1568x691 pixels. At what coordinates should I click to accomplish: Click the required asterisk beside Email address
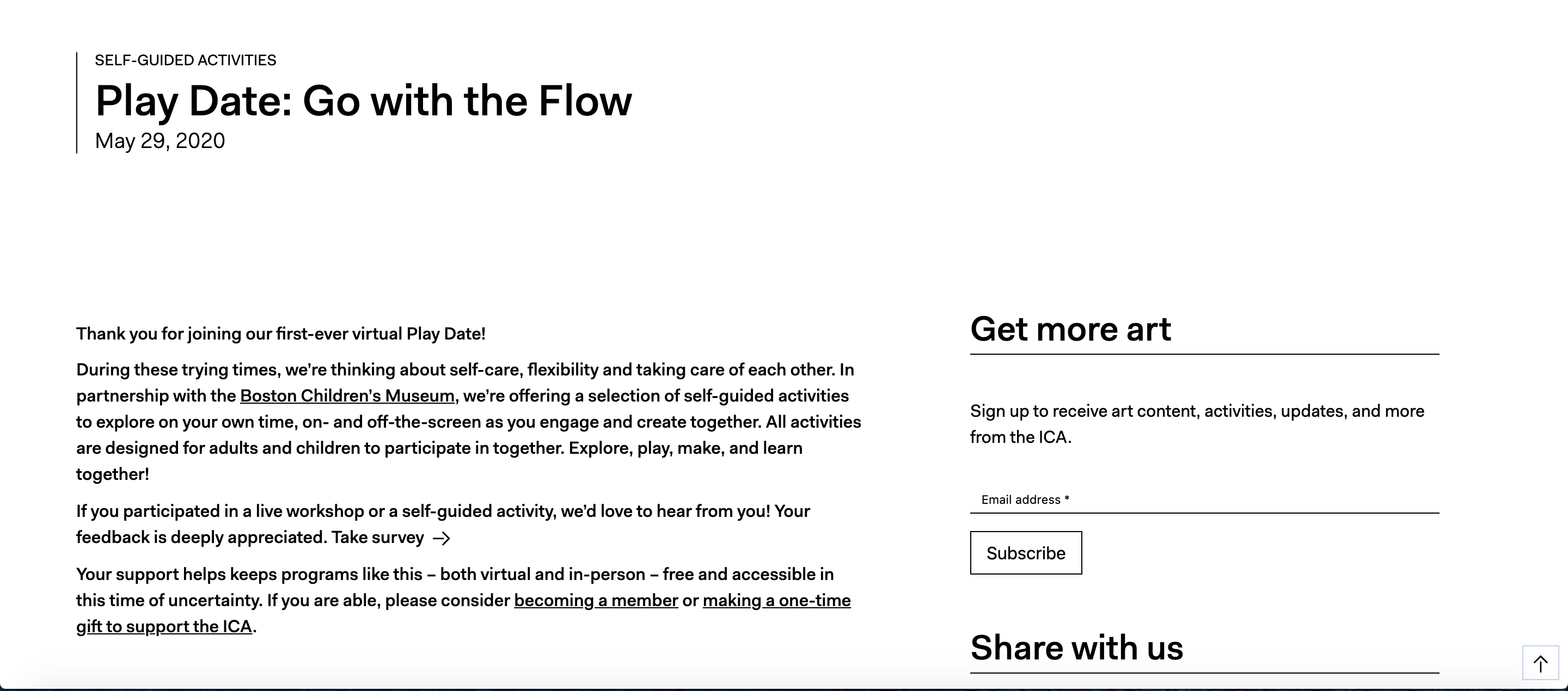1067,499
